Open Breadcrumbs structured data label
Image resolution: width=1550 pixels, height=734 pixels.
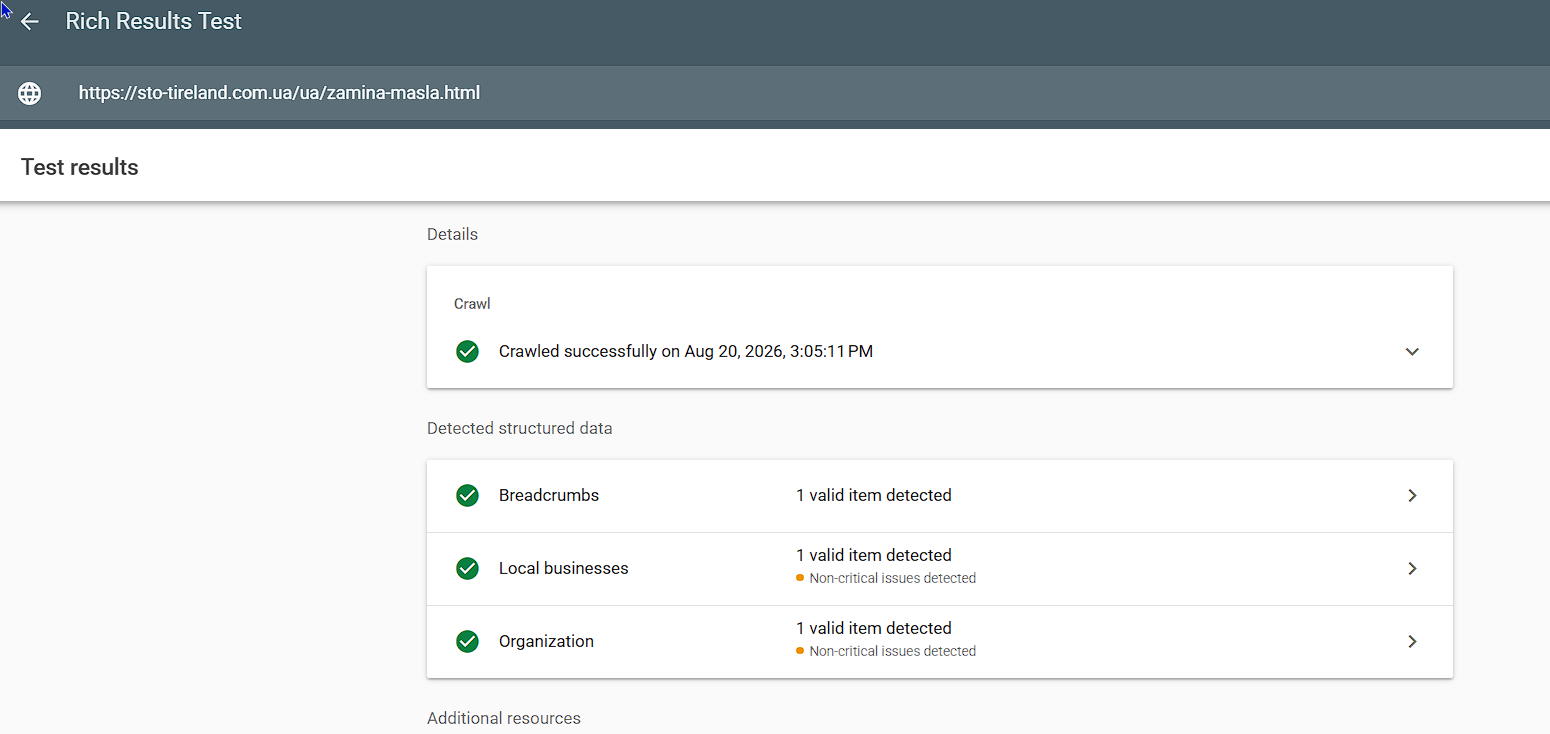pos(549,496)
